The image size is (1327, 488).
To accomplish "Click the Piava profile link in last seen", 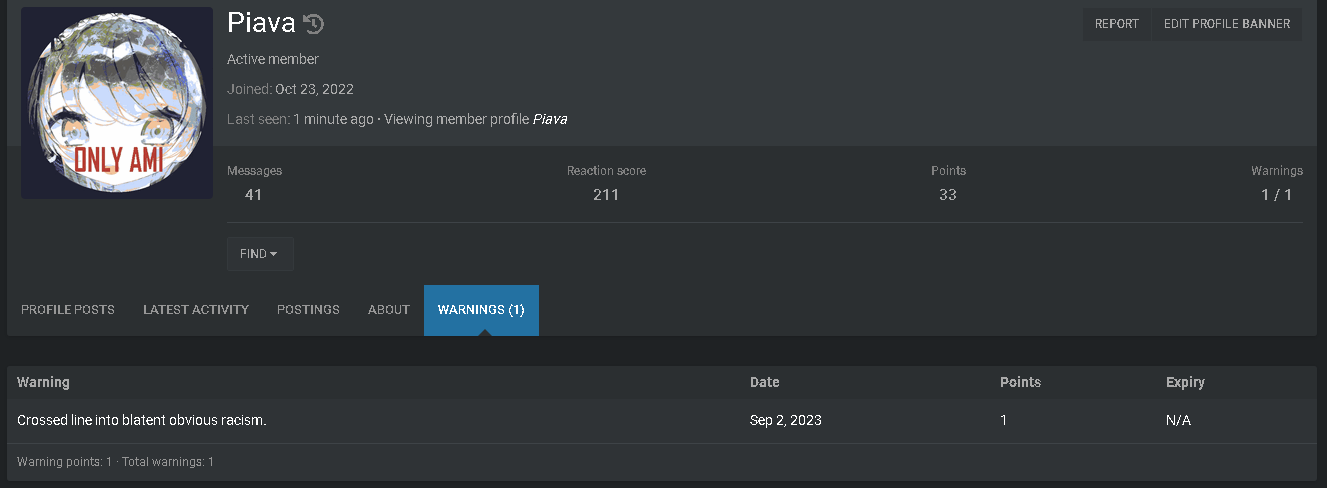I will 549,119.
